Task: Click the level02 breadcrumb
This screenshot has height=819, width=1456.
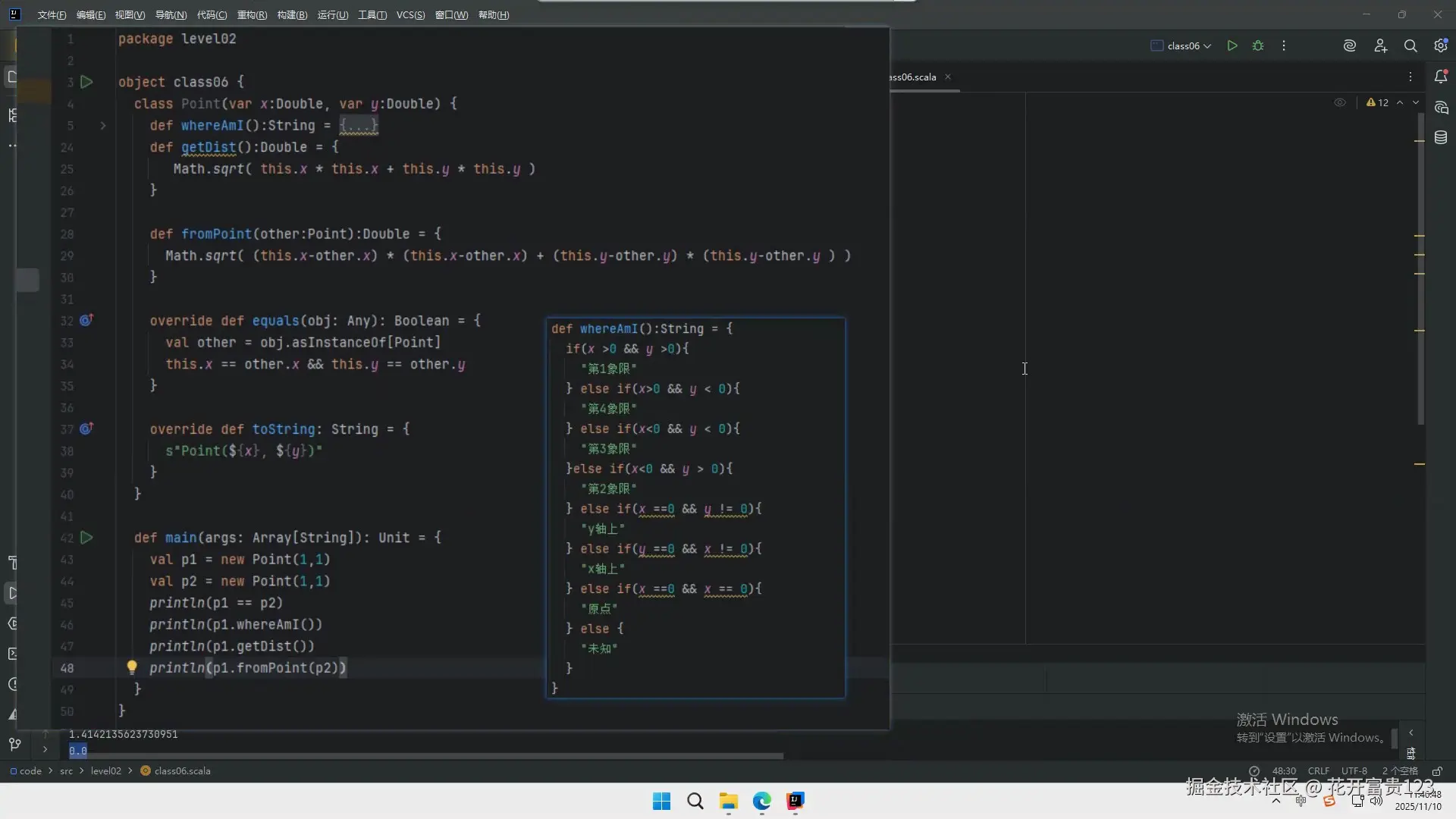Action: pos(105,771)
